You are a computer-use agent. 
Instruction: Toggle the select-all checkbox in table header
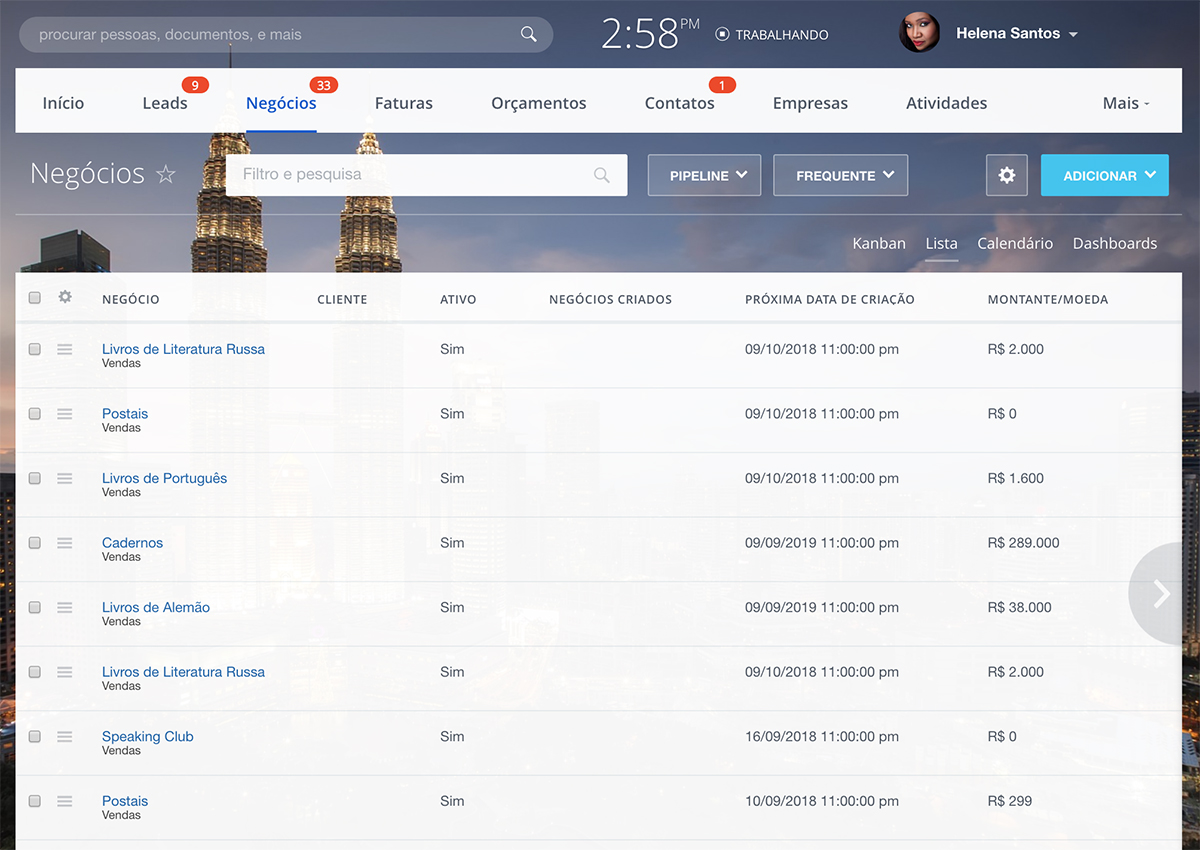coord(35,298)
